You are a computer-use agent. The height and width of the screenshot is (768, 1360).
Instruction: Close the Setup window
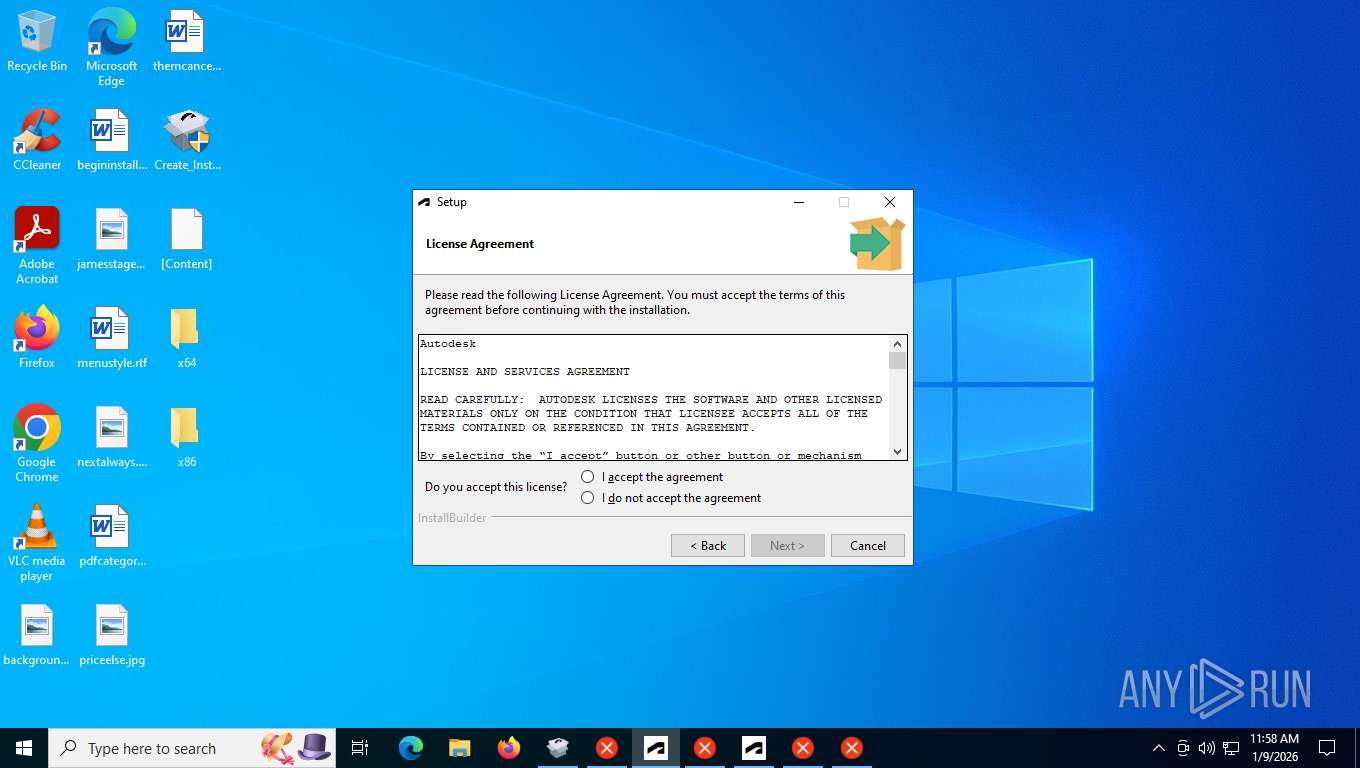click(890, 202)
